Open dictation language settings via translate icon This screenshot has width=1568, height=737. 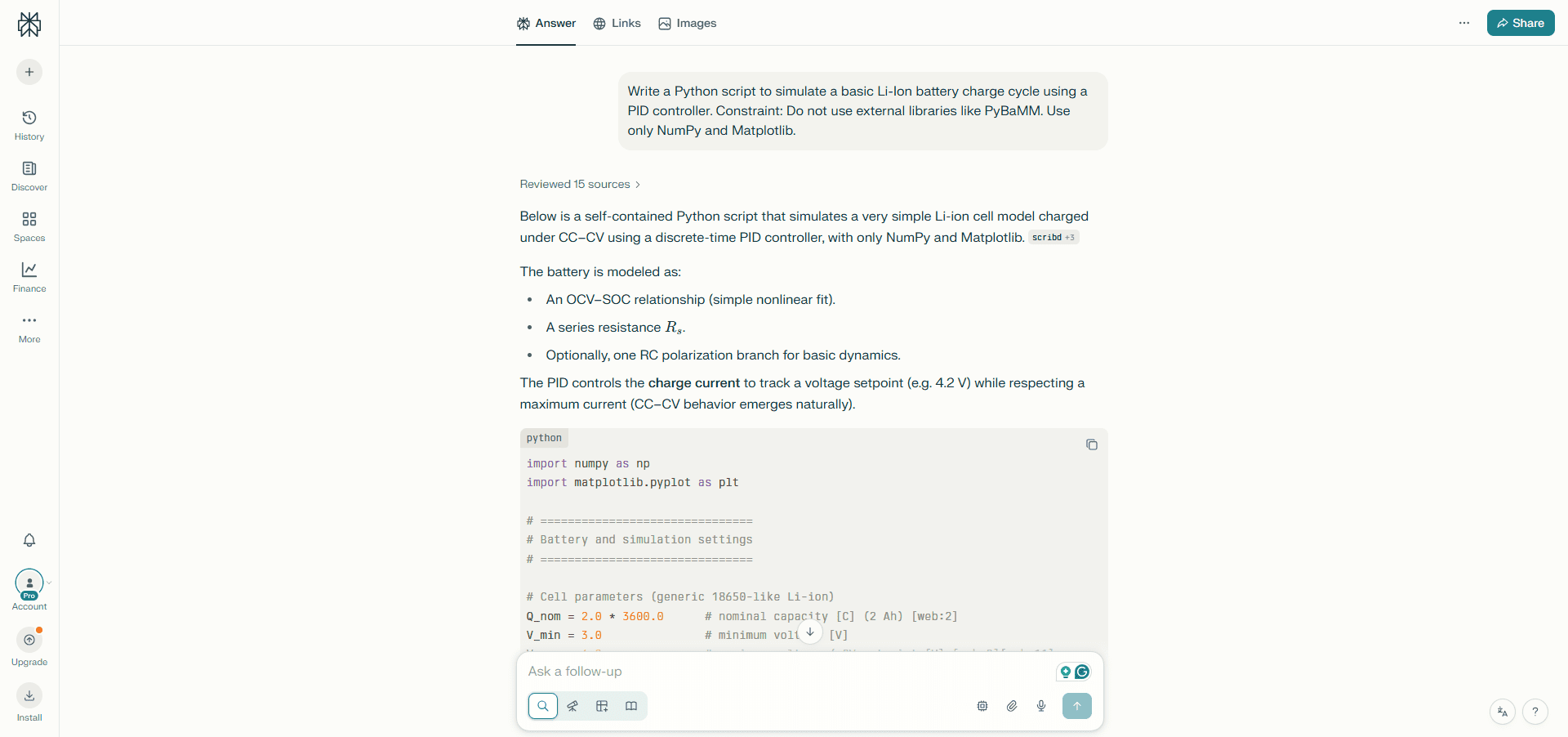click(1503, 712)
